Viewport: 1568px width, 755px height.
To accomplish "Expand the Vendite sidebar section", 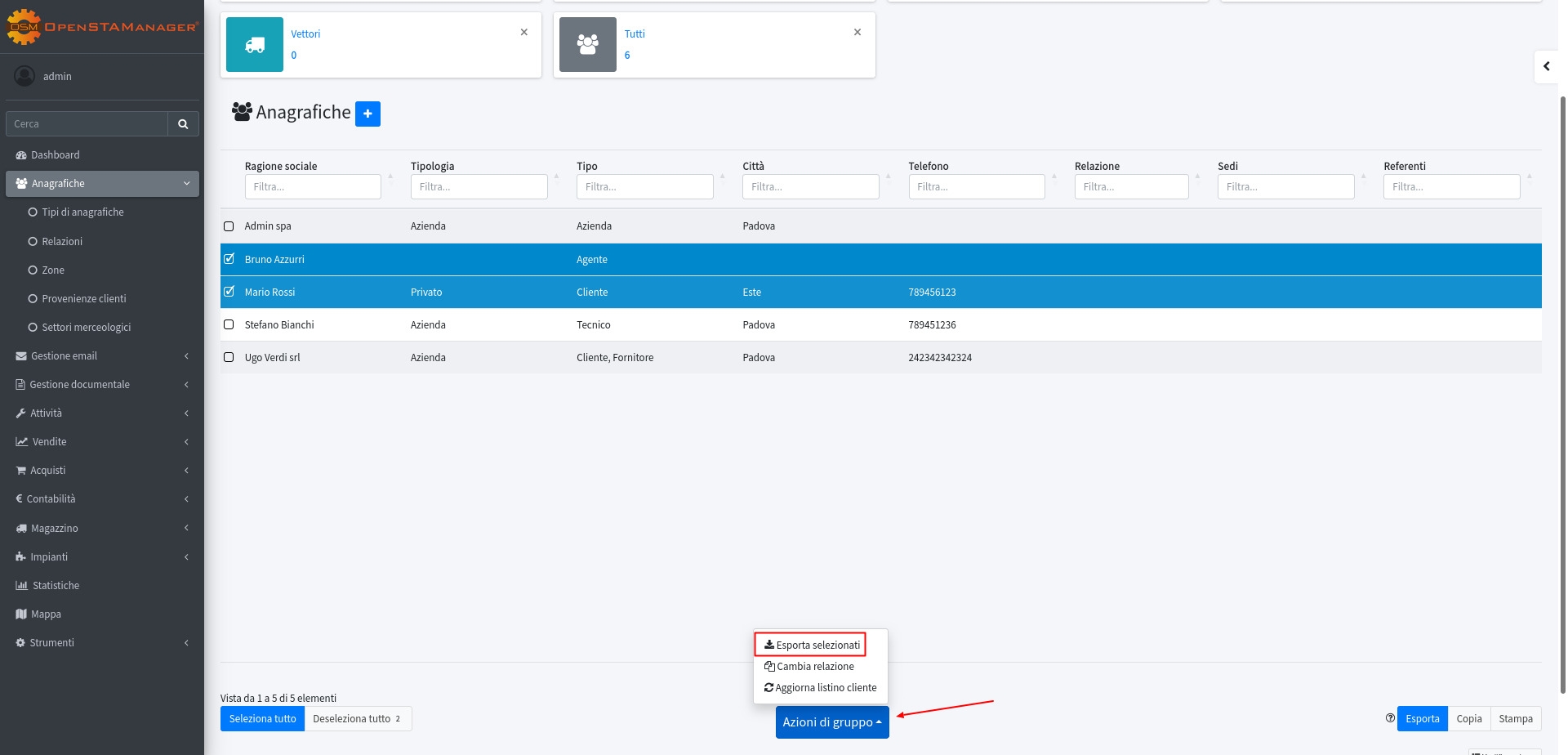I will (49, 442).
